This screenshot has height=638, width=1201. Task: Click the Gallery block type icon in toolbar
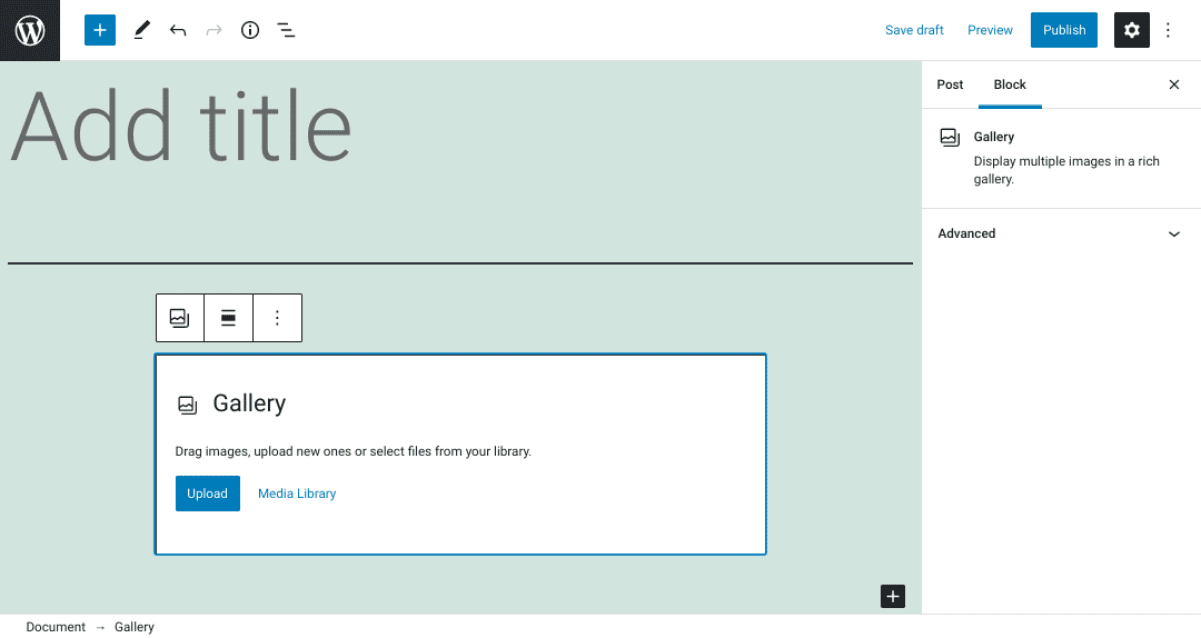180,317
